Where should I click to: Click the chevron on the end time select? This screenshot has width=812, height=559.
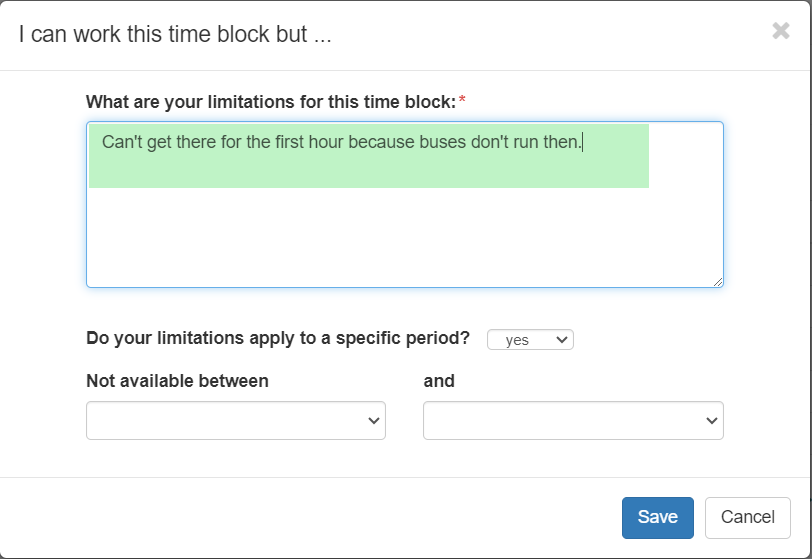(711, 422)
